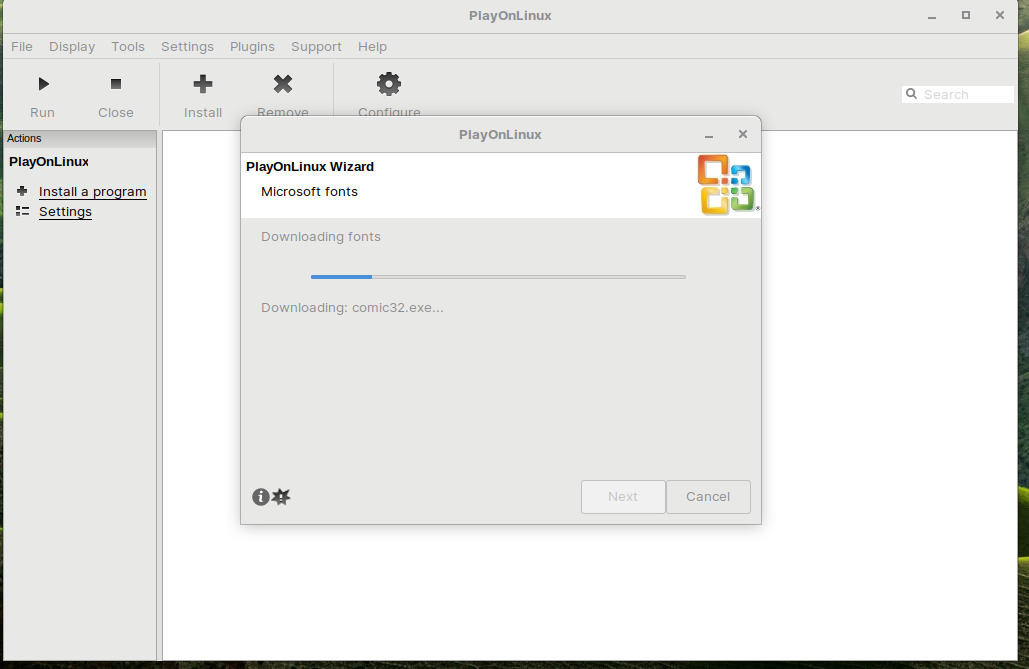Click the Actions panel header
This screenshot has height=669, width=1029.
pos(80,139)
